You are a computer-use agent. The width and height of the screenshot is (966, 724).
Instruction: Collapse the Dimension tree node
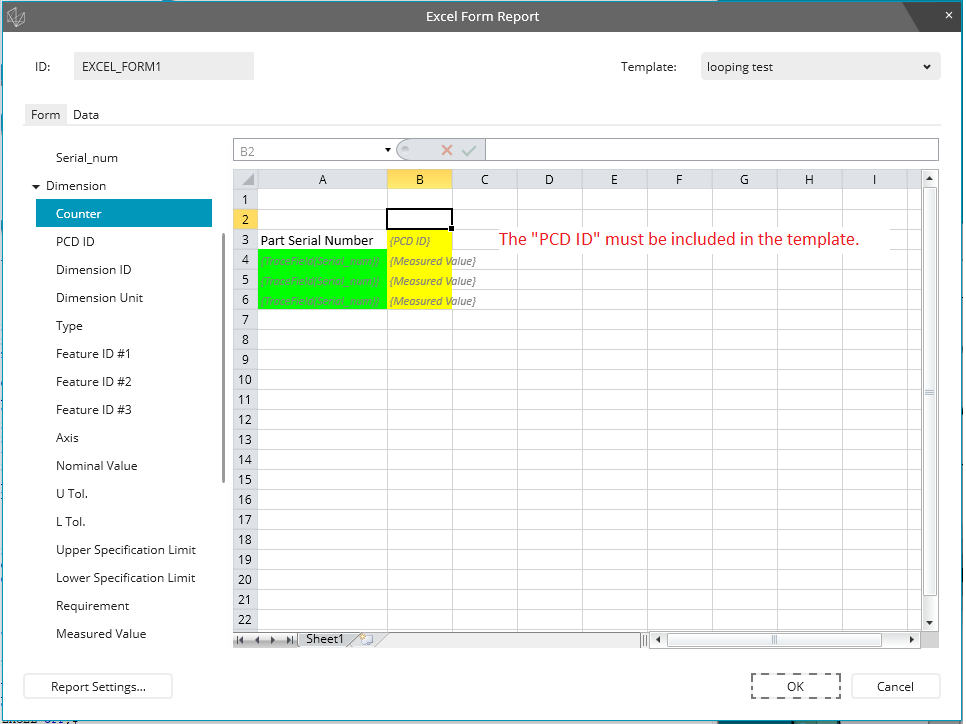click(36, 185)
